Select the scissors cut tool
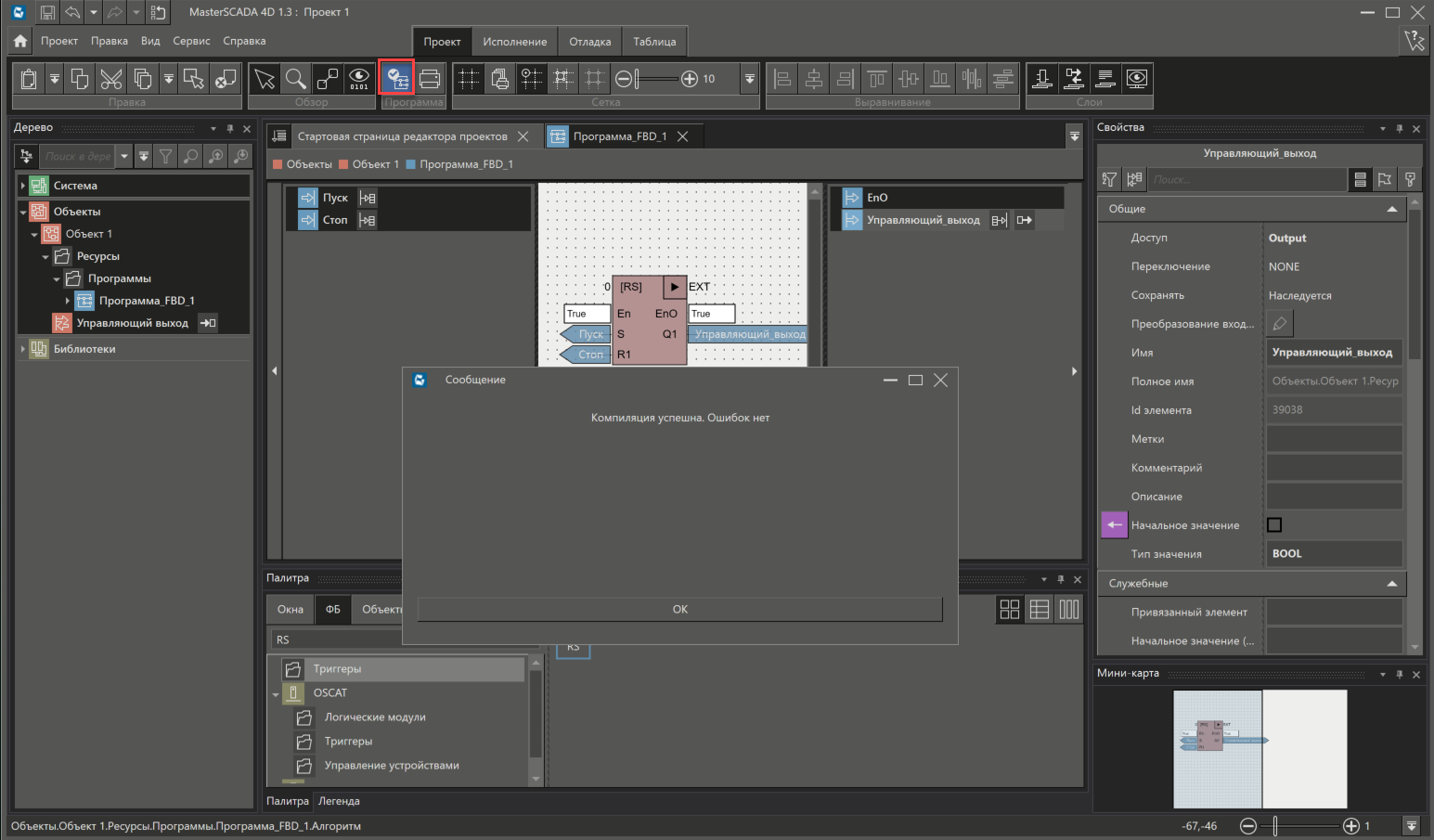 click(x=110, y=79)
